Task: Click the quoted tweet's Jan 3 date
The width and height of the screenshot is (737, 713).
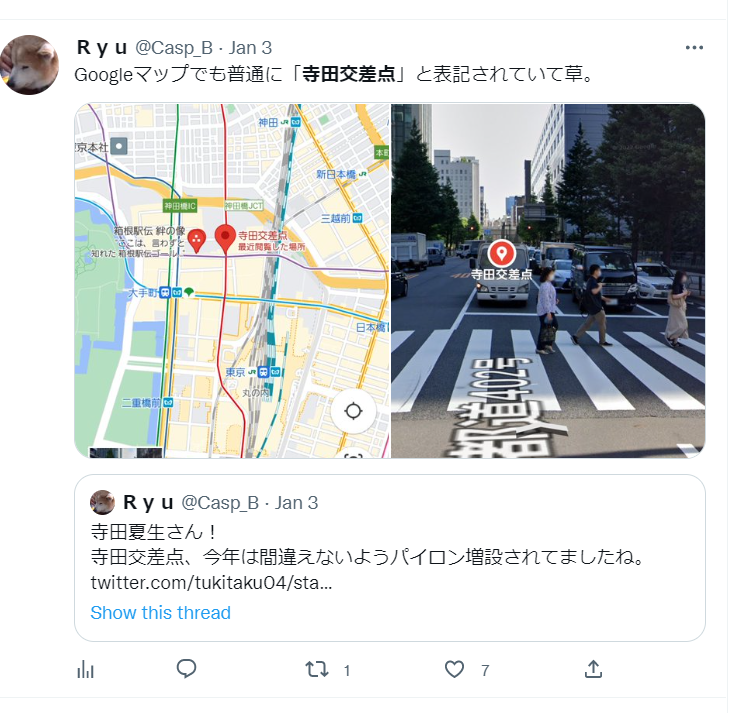Action: coord(296,503)
